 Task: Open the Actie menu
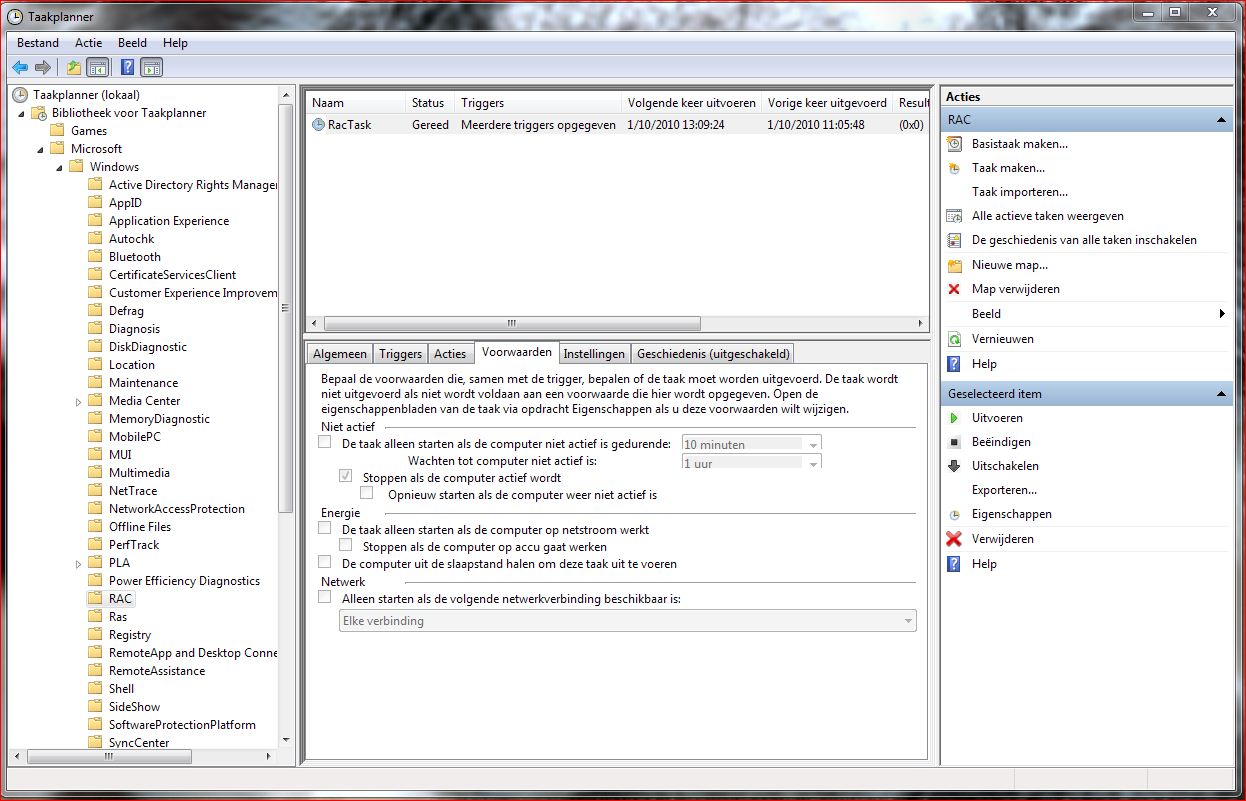click(x=88, y=43)
